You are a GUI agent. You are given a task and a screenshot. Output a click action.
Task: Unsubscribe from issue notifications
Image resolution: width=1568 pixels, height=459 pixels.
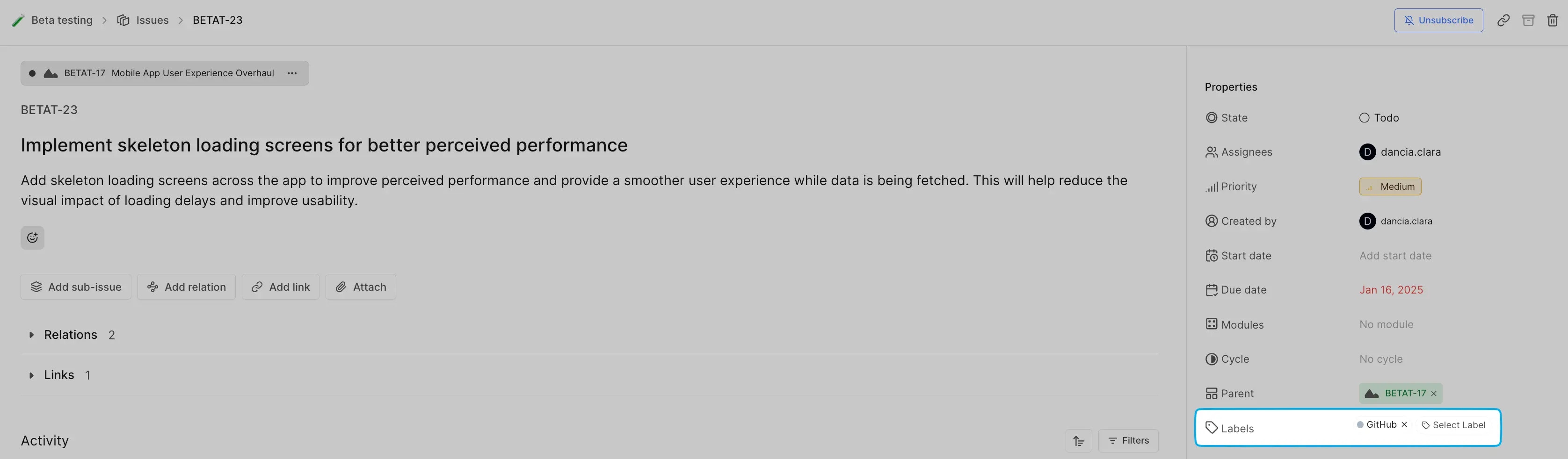[x=1438, y=20]
